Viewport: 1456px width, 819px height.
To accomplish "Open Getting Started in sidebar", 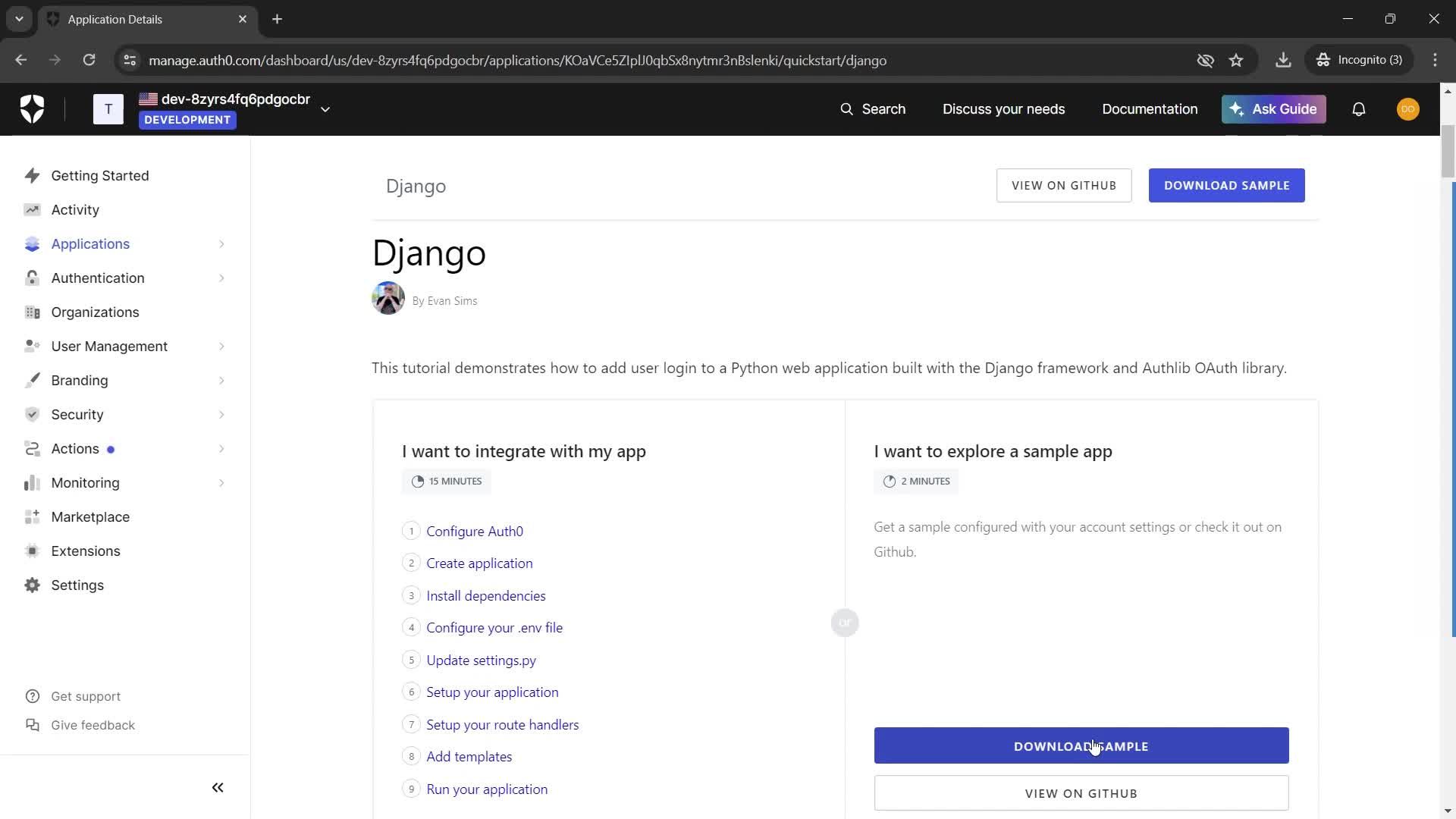I will point(100,176).
